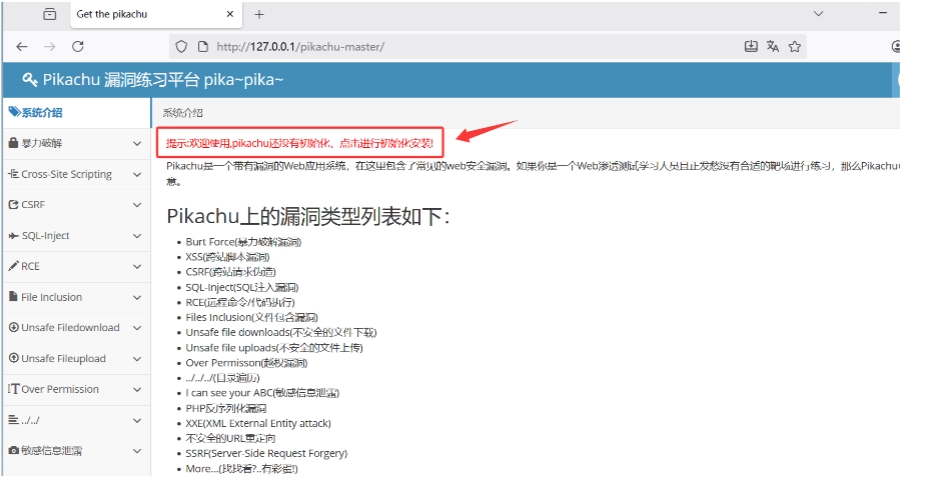Click the key icon in Pikachu header
Screen dimensions: 926x483
30,79
